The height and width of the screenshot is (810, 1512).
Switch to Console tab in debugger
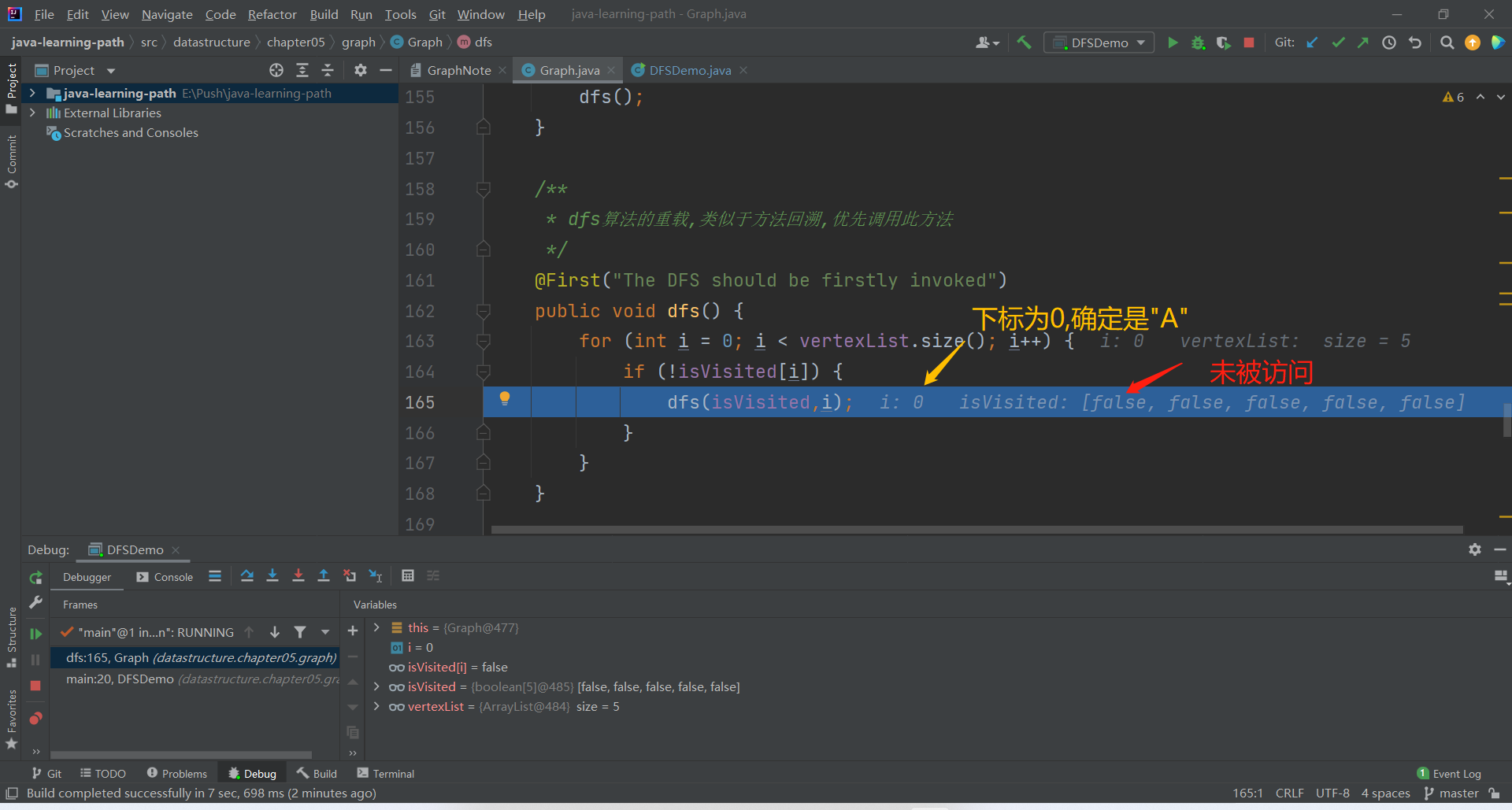pyautogui.click(x=165, y=577)
